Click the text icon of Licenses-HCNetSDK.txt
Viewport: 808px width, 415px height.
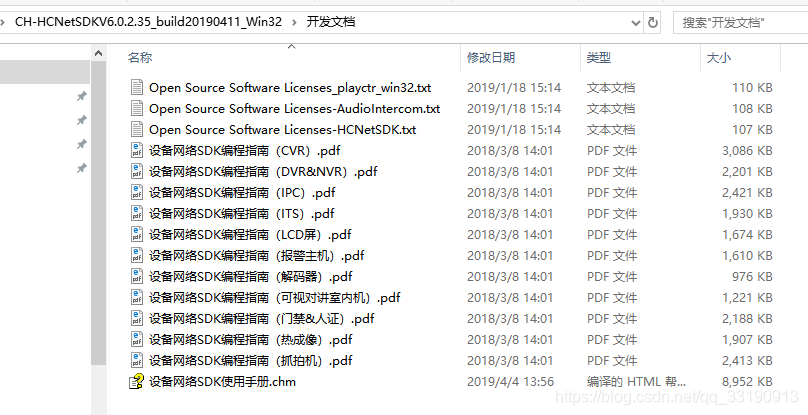[x=137, y=129]
